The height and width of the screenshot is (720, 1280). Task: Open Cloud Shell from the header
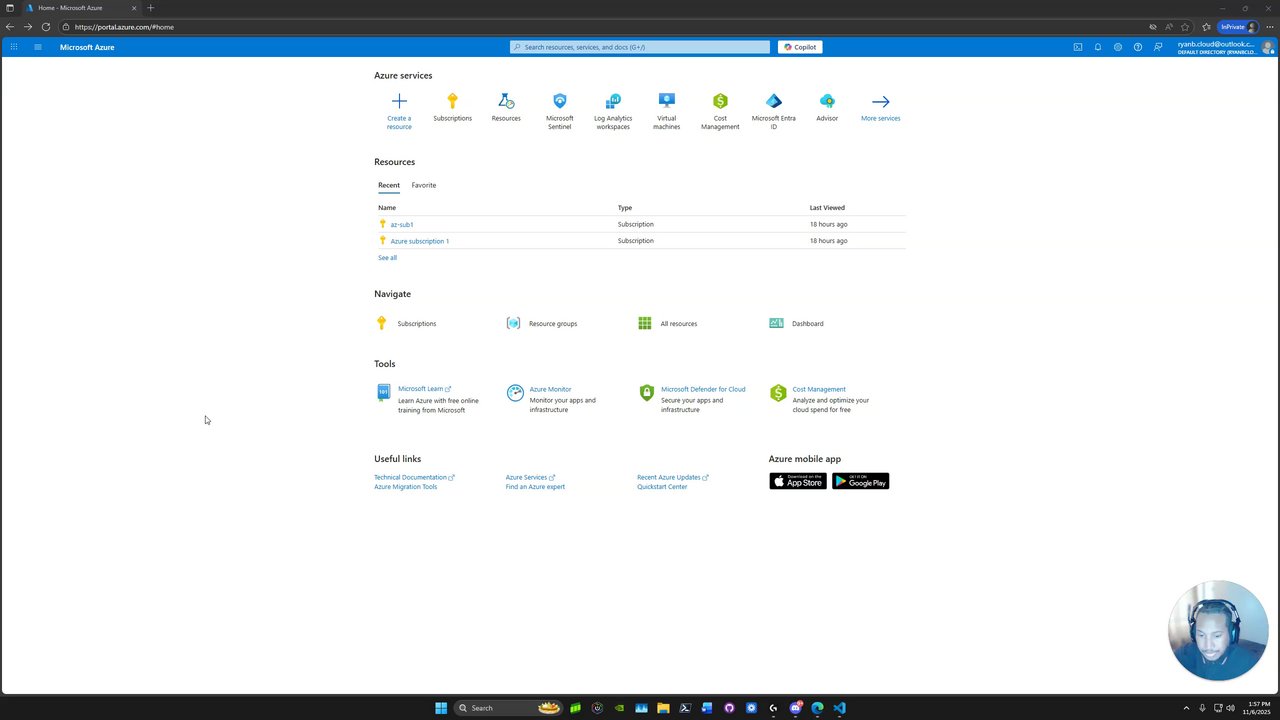(x=1078, y=47)
